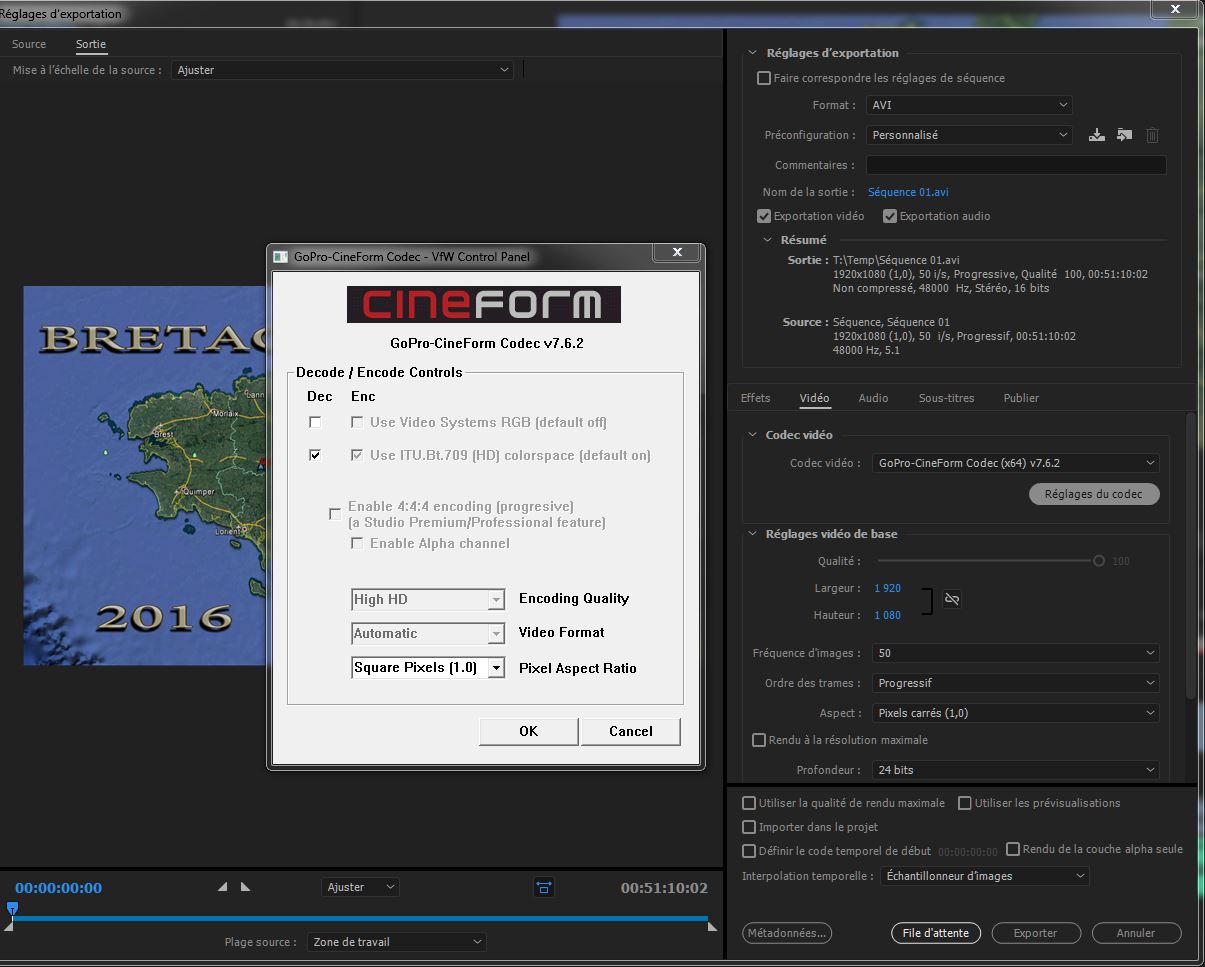Open Codec vidéo dropdown

[x=1015, y=463]
